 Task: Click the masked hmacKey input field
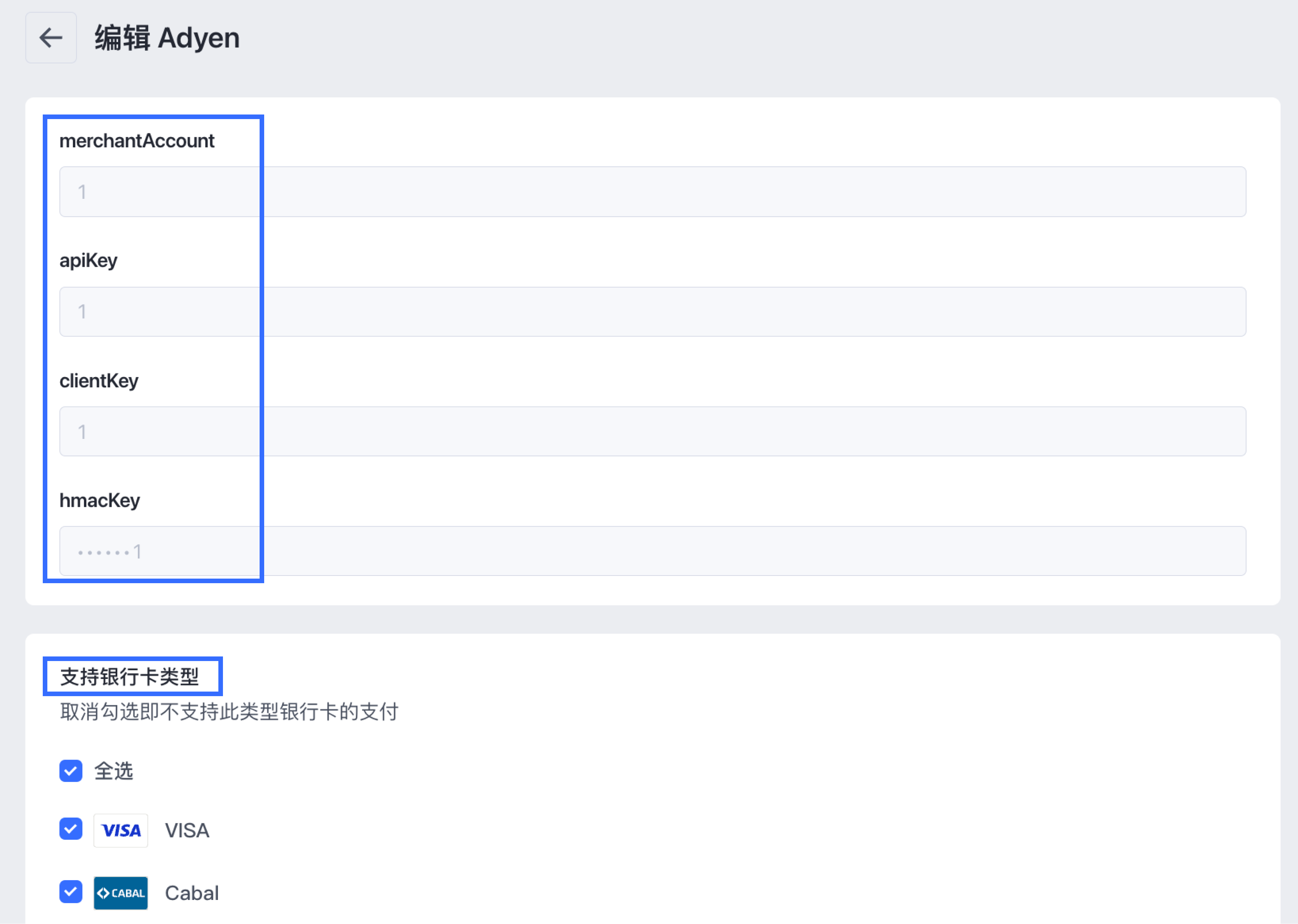652,551
